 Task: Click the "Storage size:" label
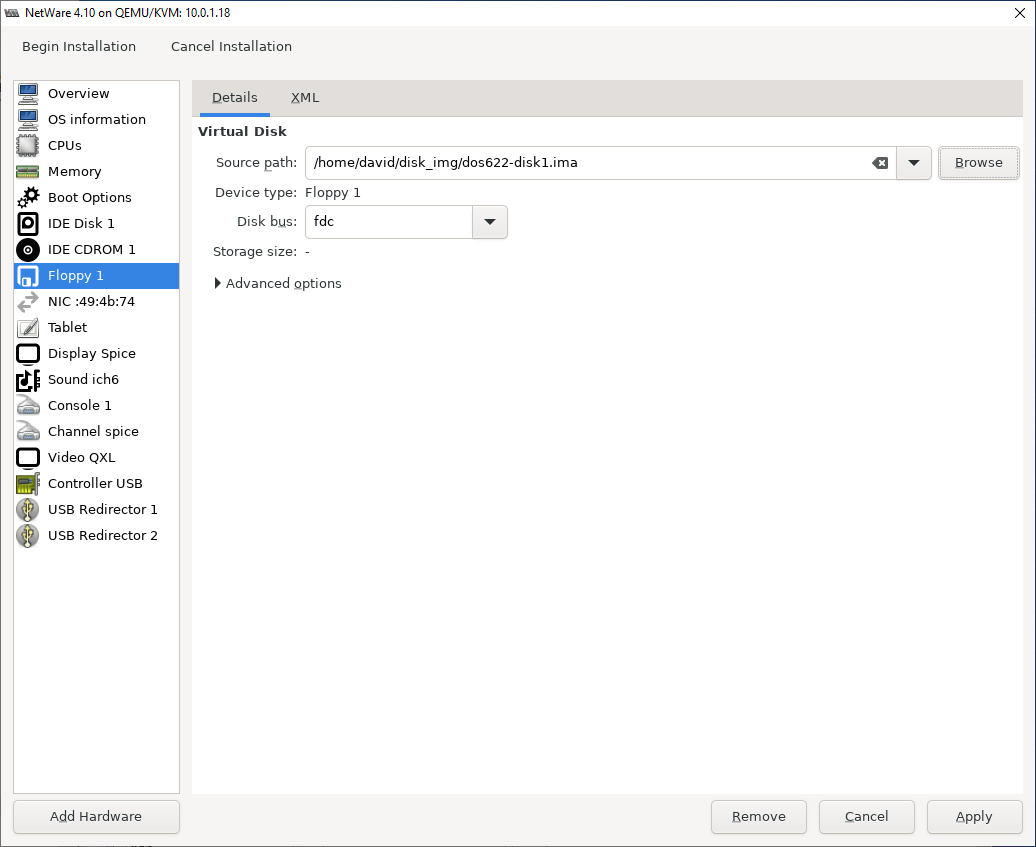tap(255, 252)
